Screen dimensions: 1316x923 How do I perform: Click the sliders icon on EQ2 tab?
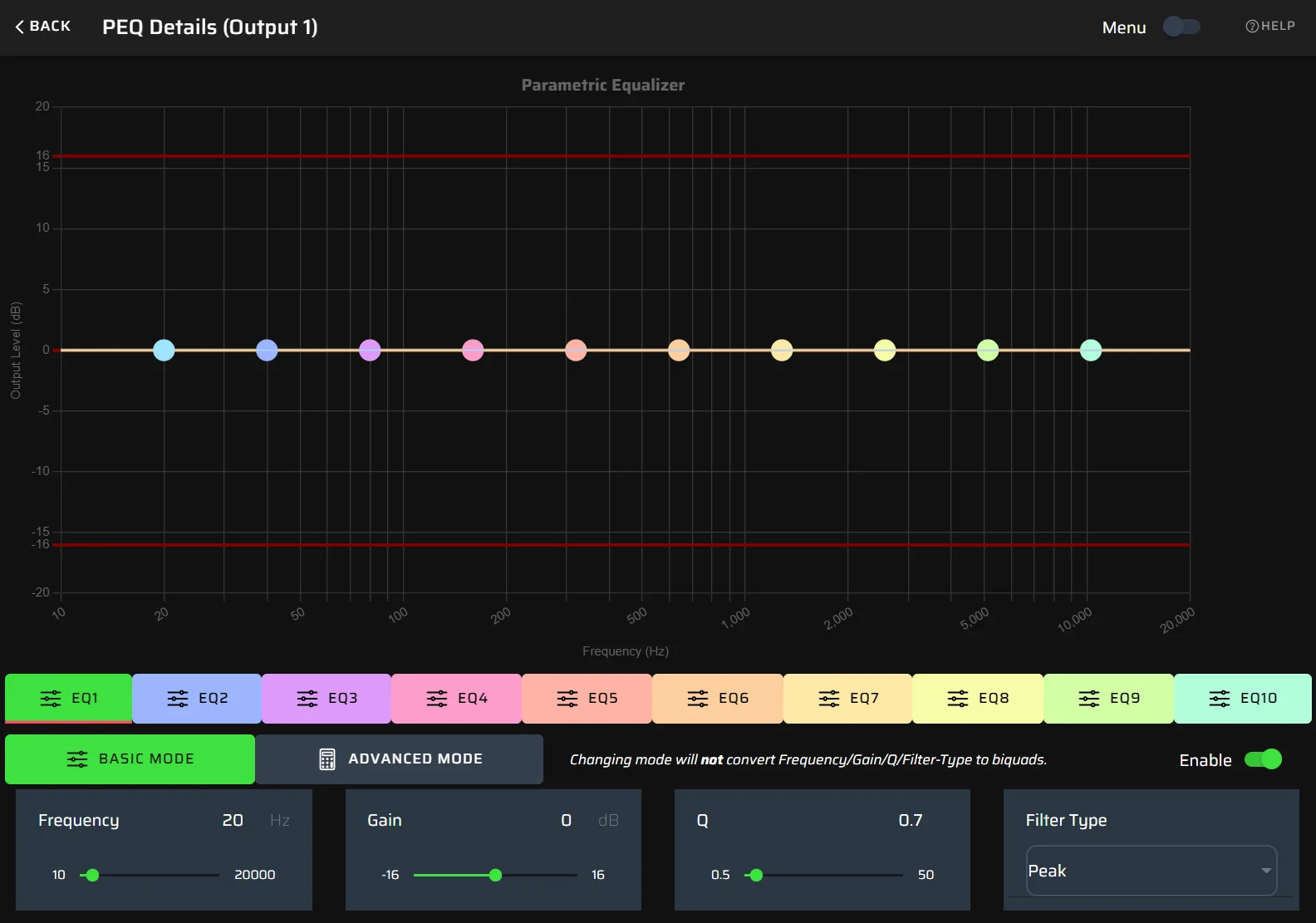point(178,699)
